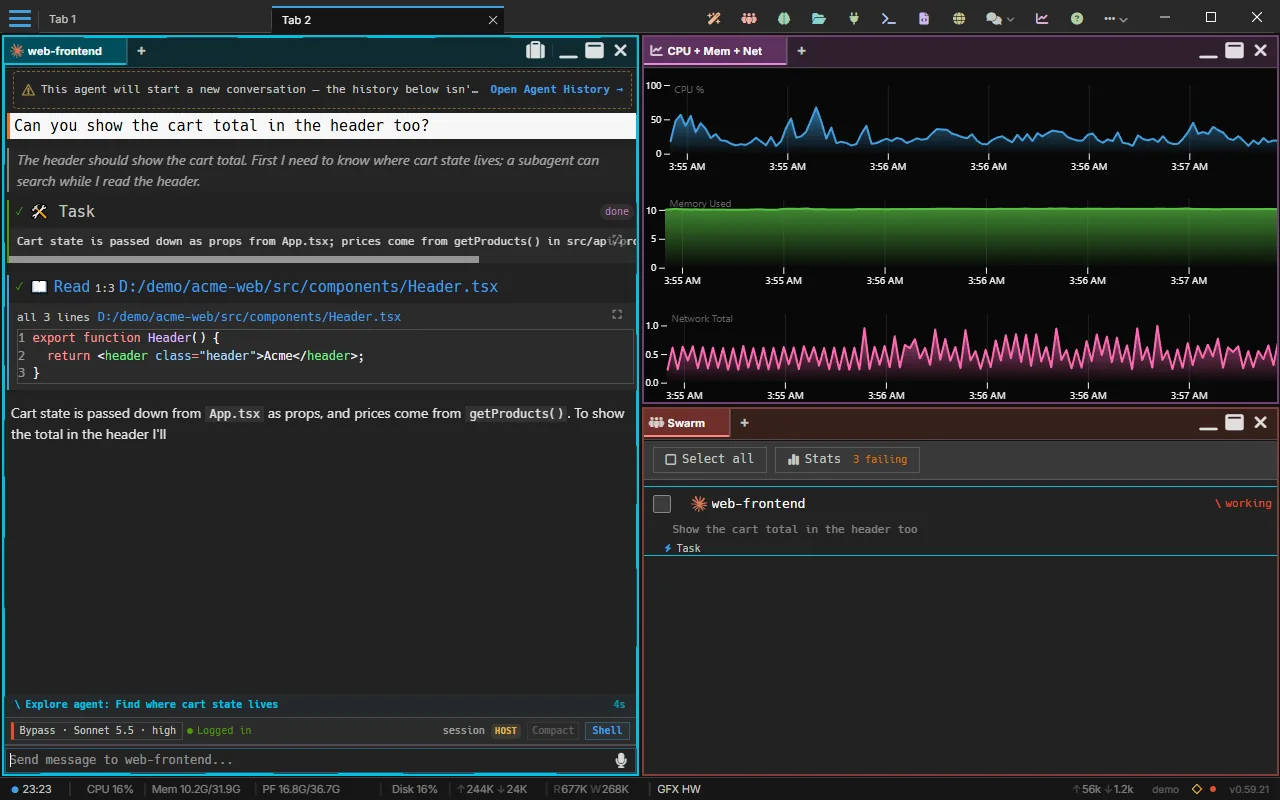1280x800 pixels.
Task: Expand the Header.tsx code block fullscreen icon
Action: (x=617, y=314)
